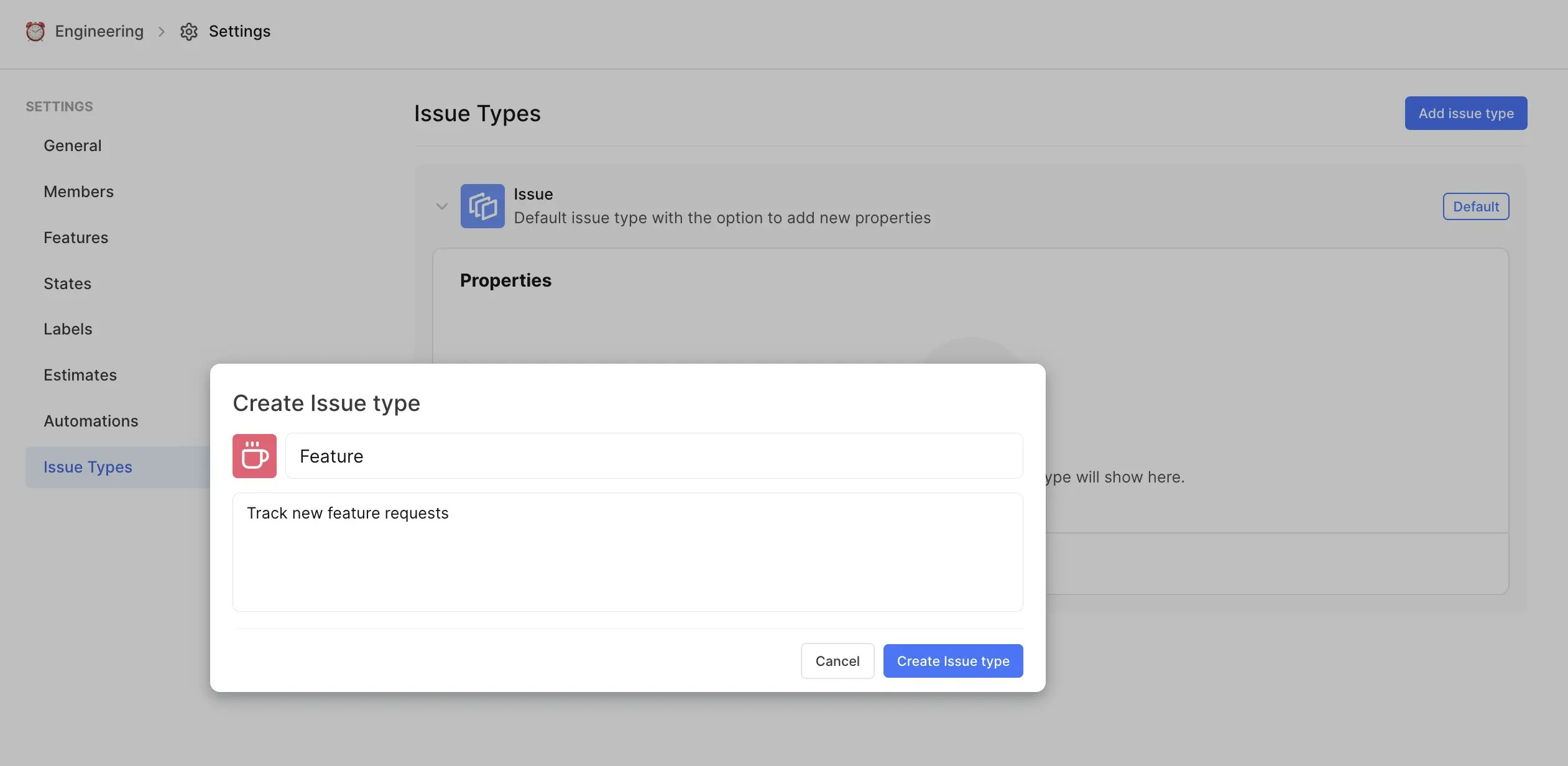Image resolution: width=1568 pixels, height=766 pixels.
Task: Click the blue Issue type icon
Action: click(x=483, y=206)
